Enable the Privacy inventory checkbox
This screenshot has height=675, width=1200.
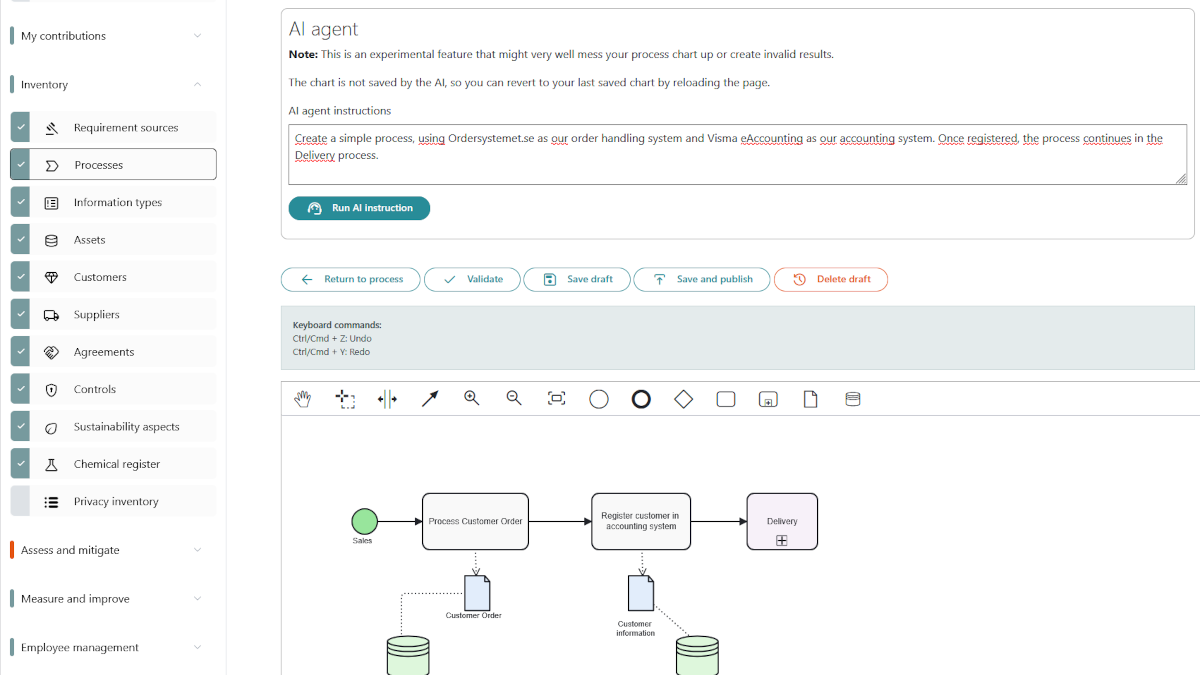[x=18, y=501]
